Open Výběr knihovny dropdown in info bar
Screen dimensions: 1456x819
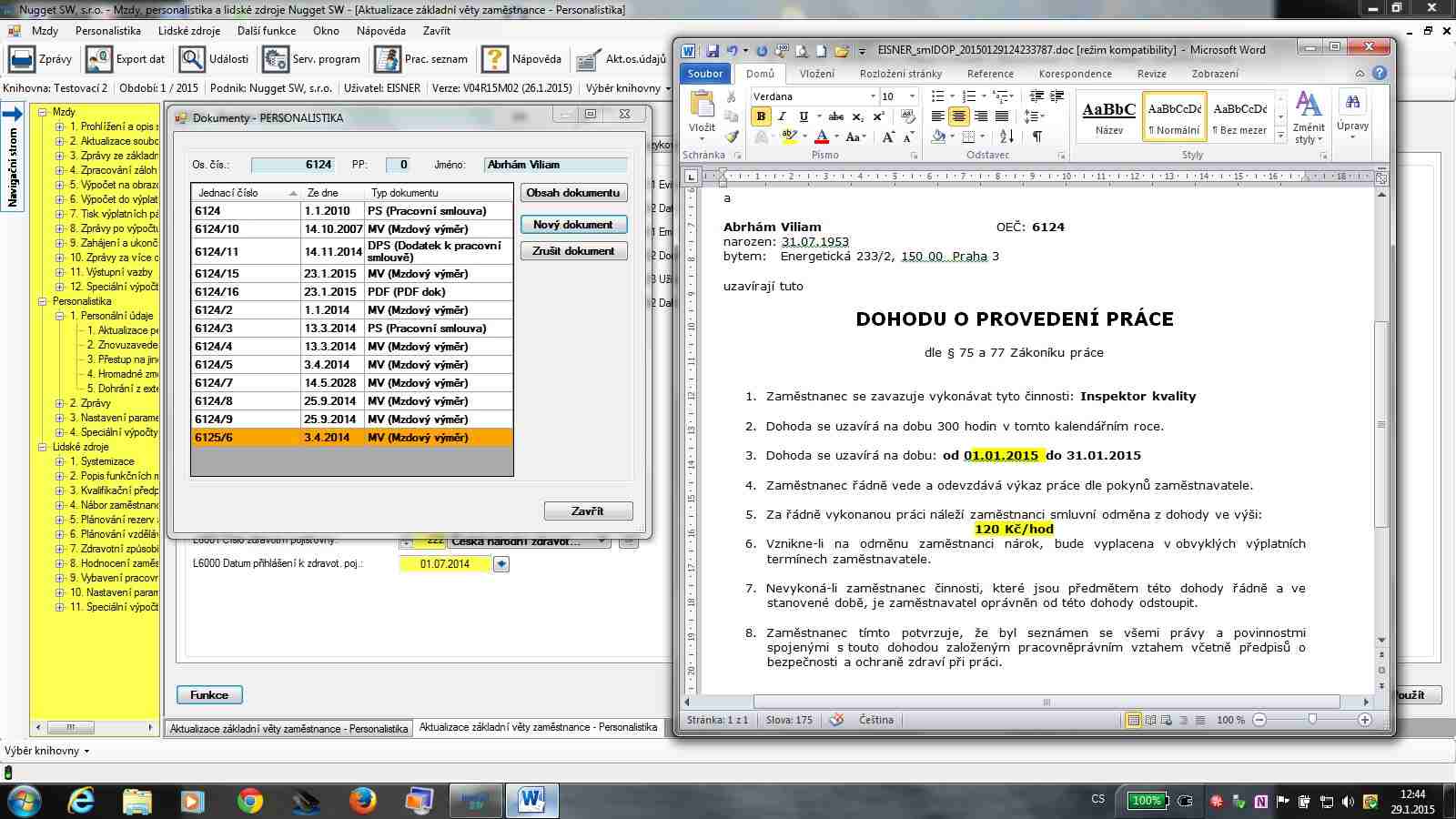628,88
